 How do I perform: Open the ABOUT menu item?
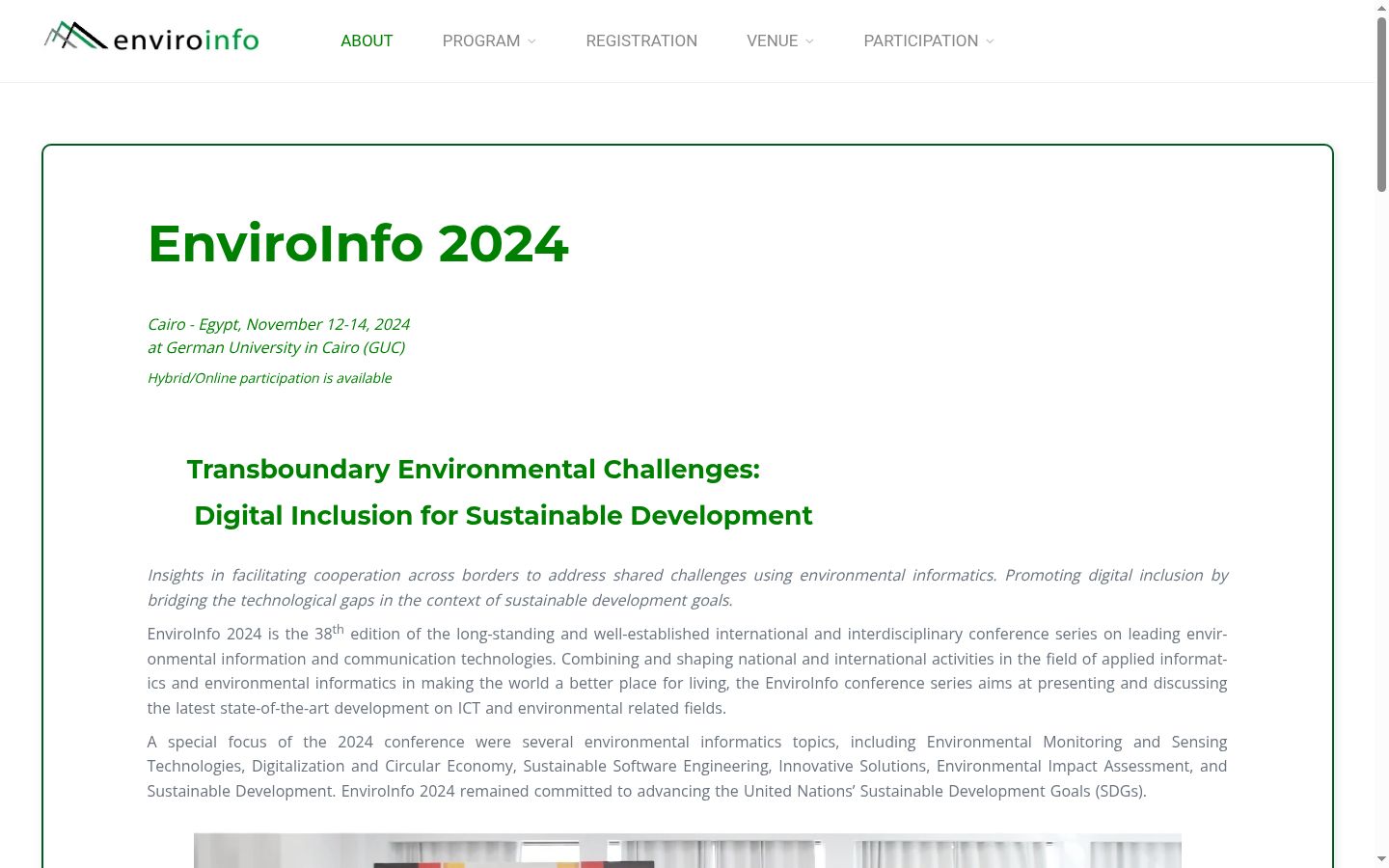coord(367,41)
